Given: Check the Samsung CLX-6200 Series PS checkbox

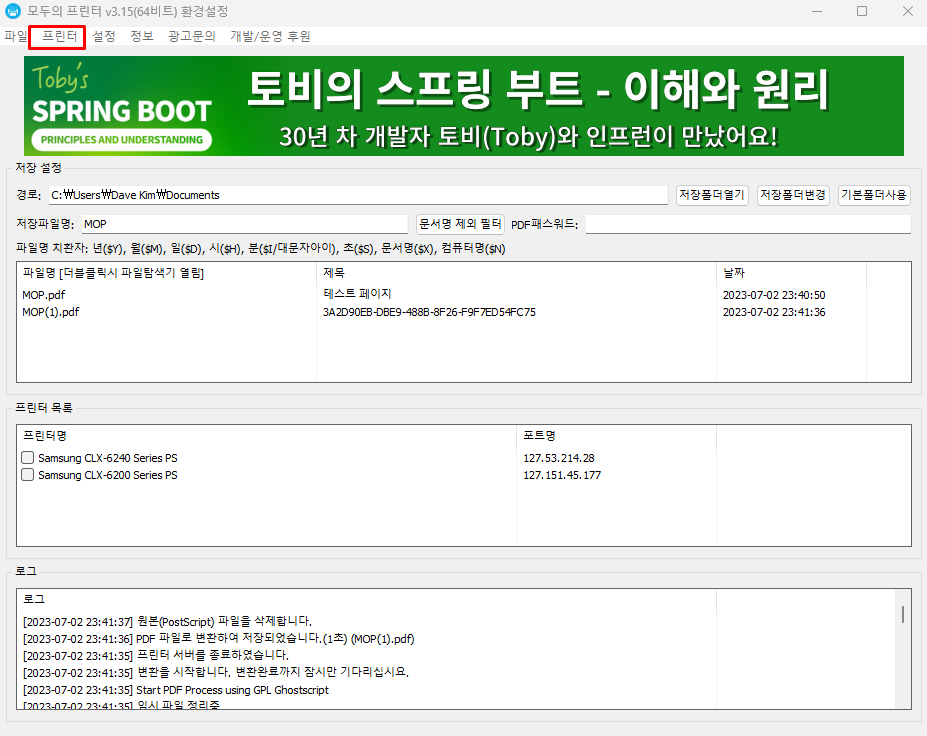Looking at the screenshot, I should (x=27, y=475).
